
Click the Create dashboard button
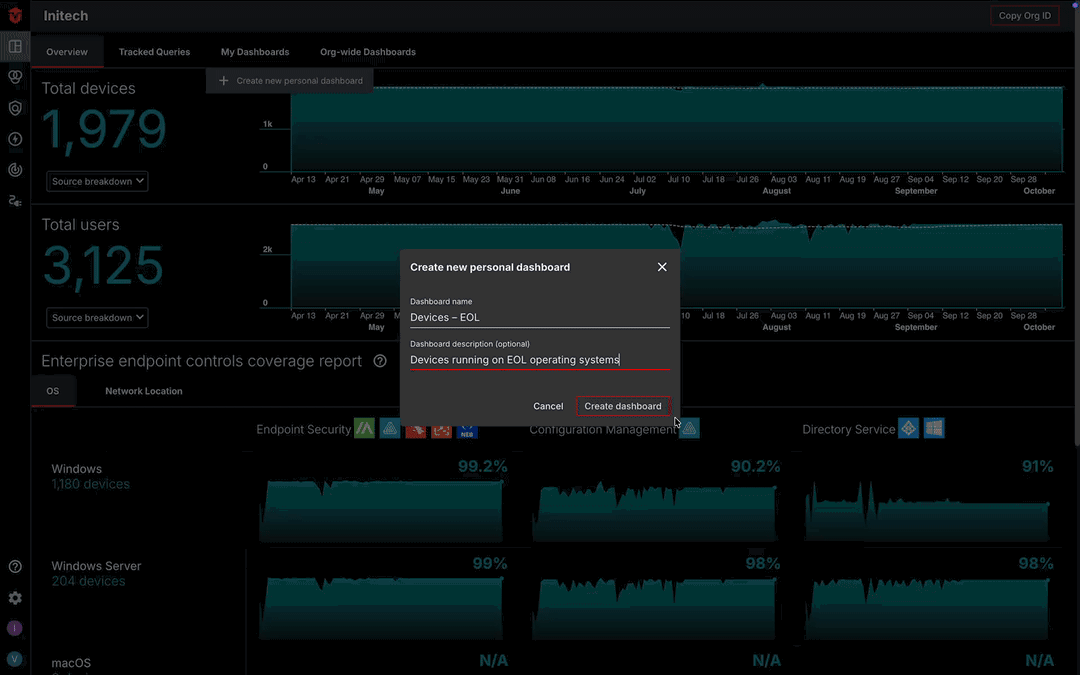623,406
